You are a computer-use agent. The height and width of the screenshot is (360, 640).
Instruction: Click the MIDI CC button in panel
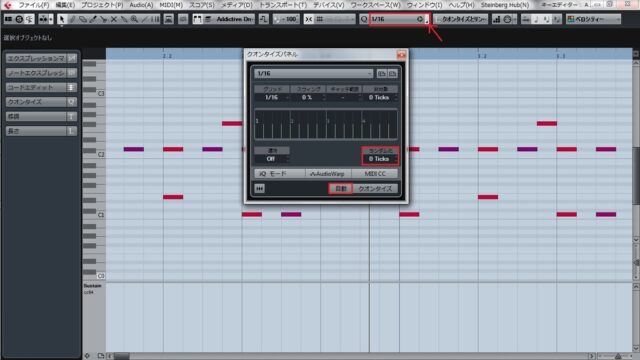(375, 173)
